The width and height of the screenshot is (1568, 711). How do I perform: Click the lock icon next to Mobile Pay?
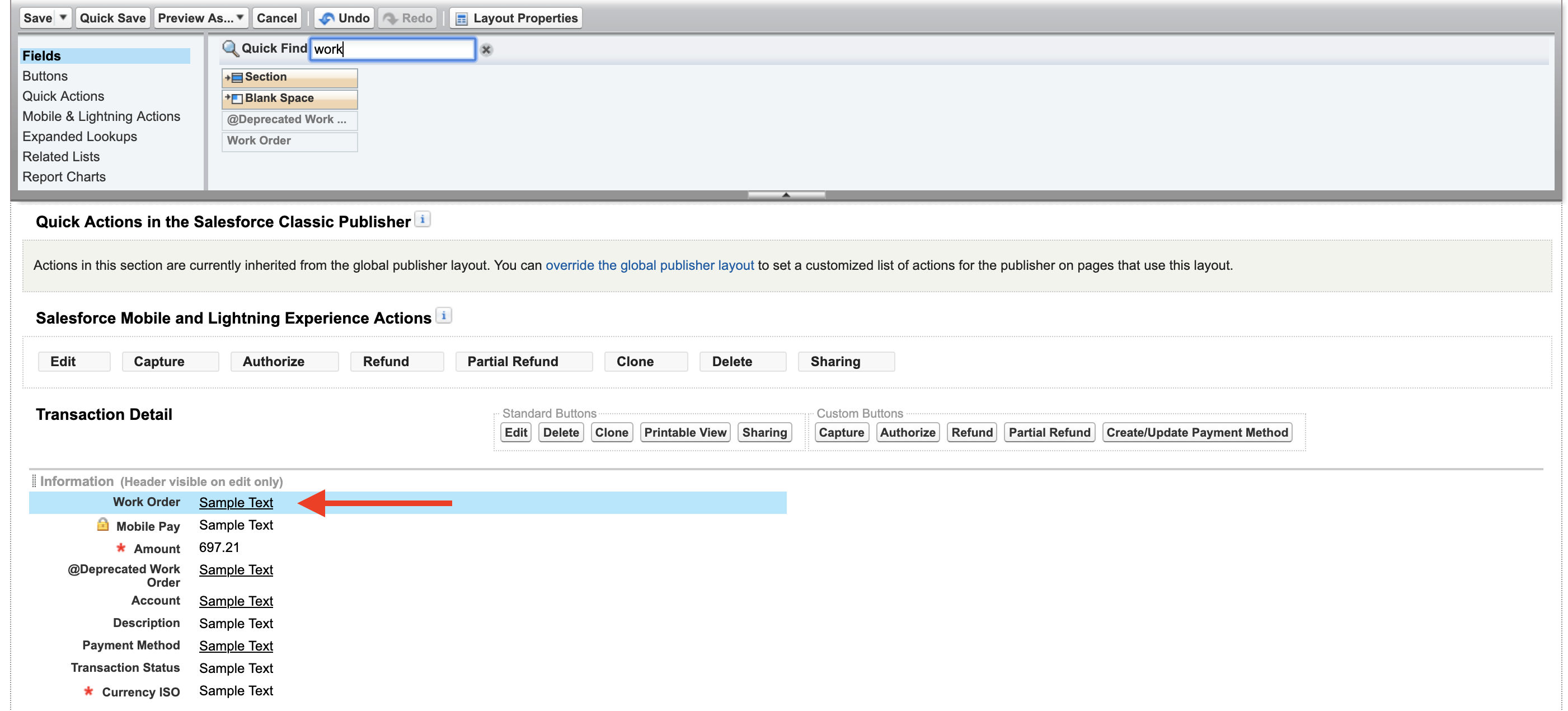coord(103,525)
